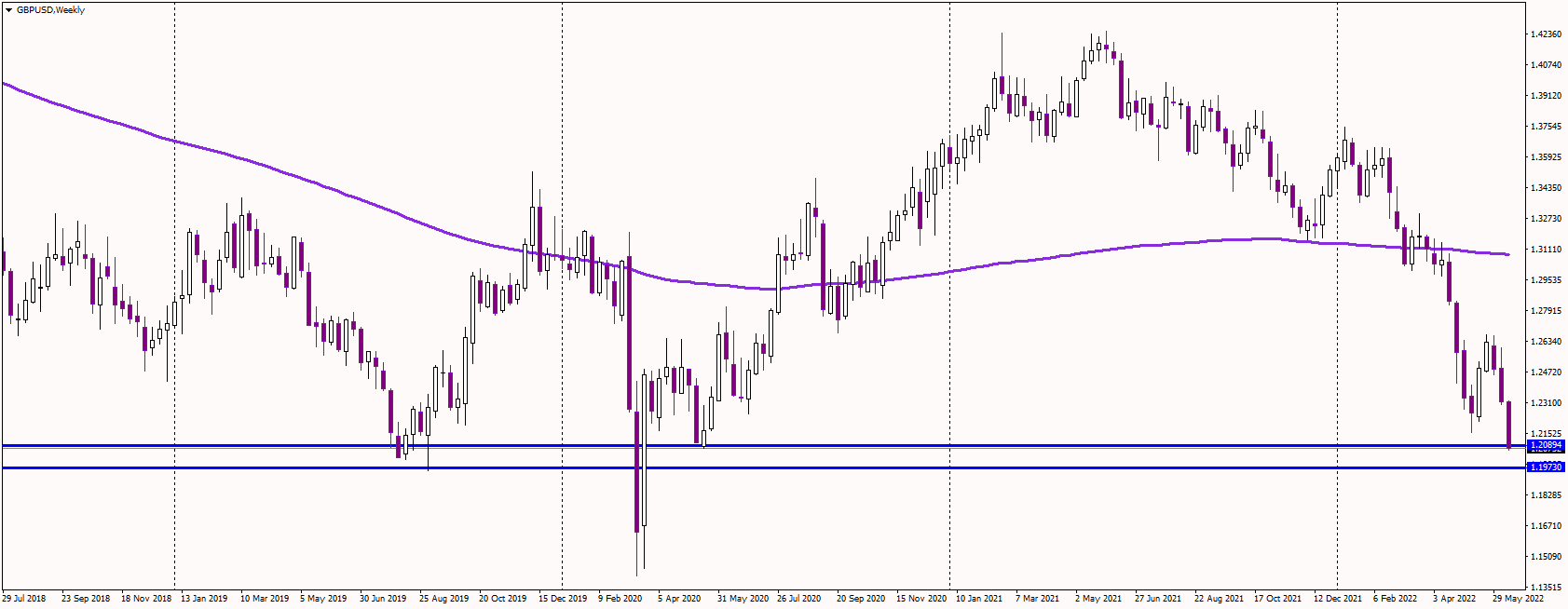This screenshot has width=1568, height=609.
Task: Click the 20 Oct 2019 date label
Action: tap(503, 599)
